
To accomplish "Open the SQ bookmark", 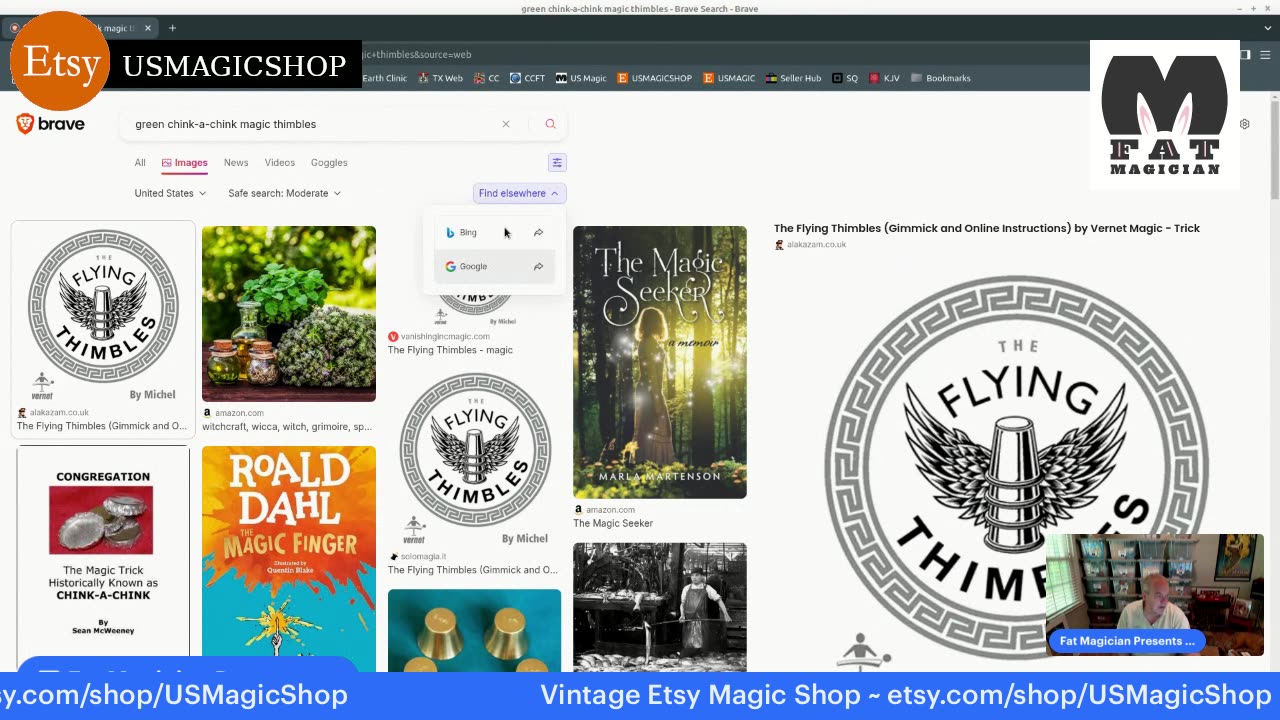I will tap(845, 78).
